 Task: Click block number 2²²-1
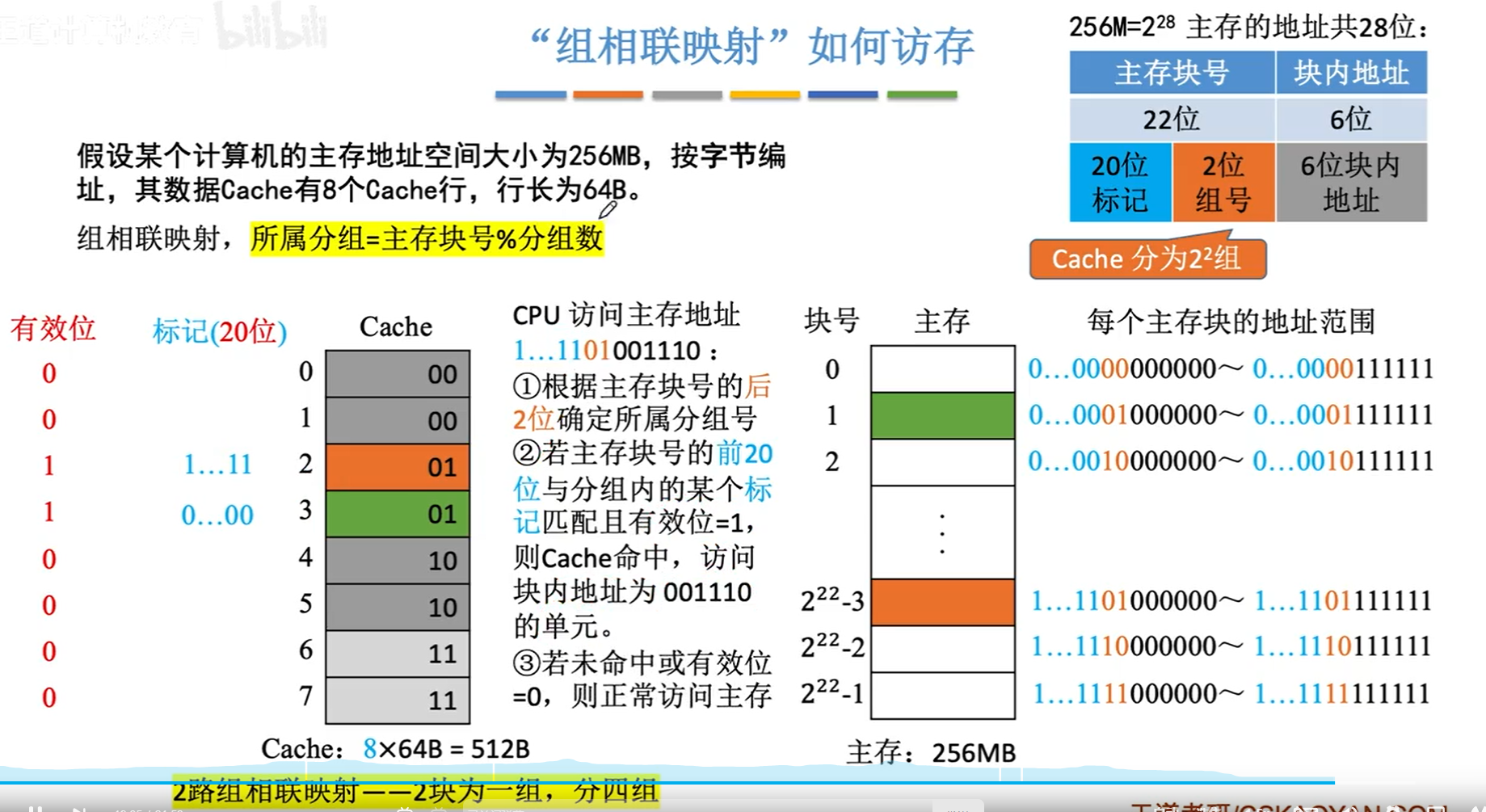click(x=832, y=692)
